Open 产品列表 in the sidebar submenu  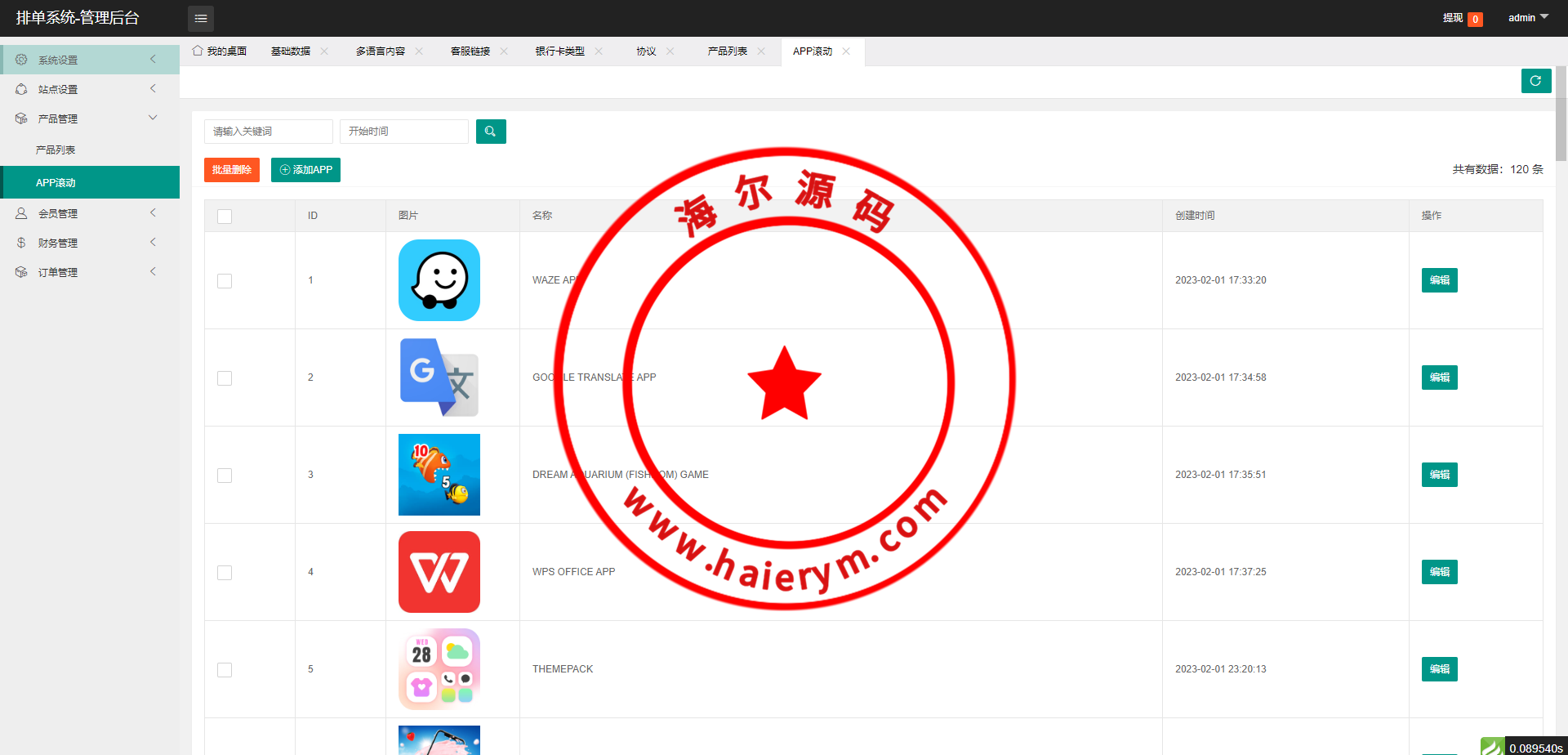click(56, 150)
